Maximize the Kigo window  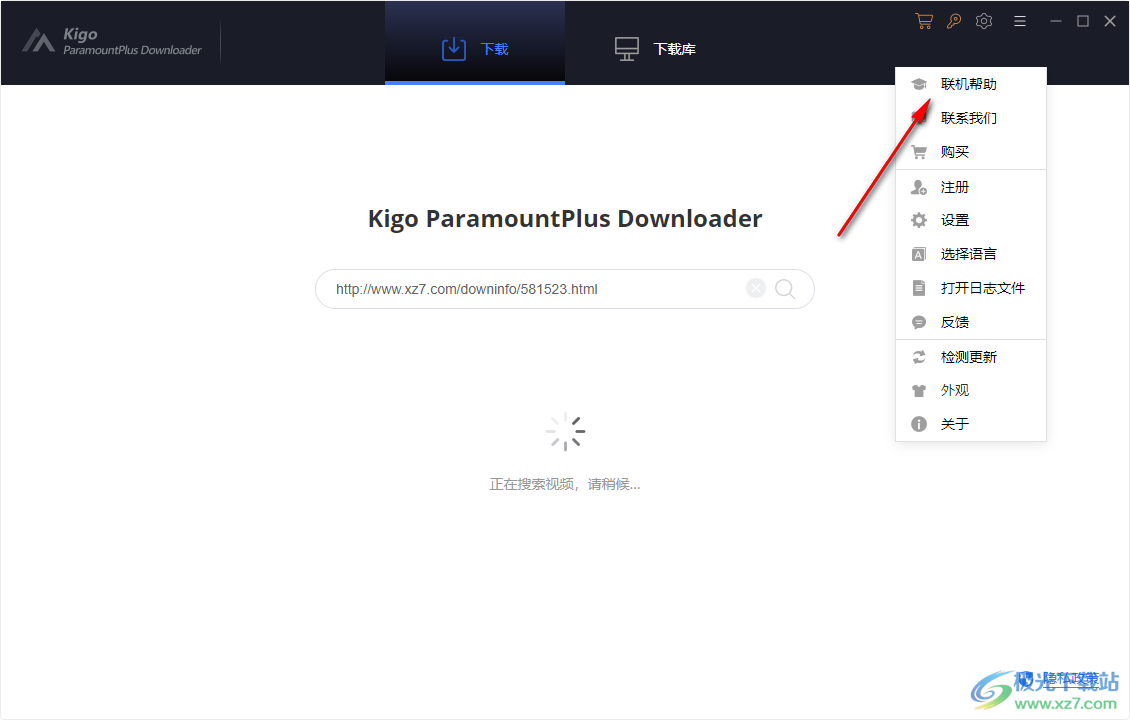1082,21
